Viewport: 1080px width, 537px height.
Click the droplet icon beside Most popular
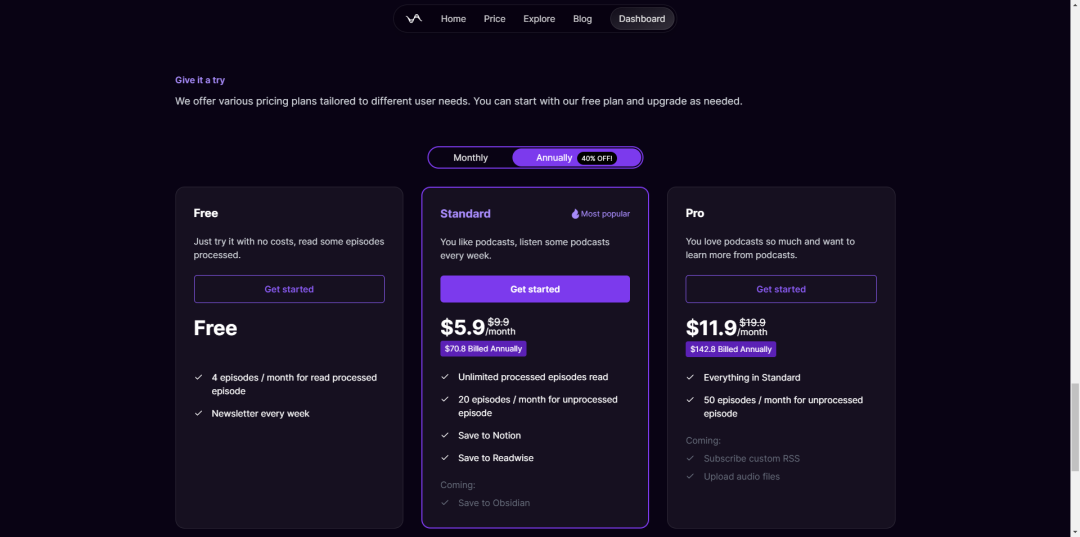click(x=575, y=214)
